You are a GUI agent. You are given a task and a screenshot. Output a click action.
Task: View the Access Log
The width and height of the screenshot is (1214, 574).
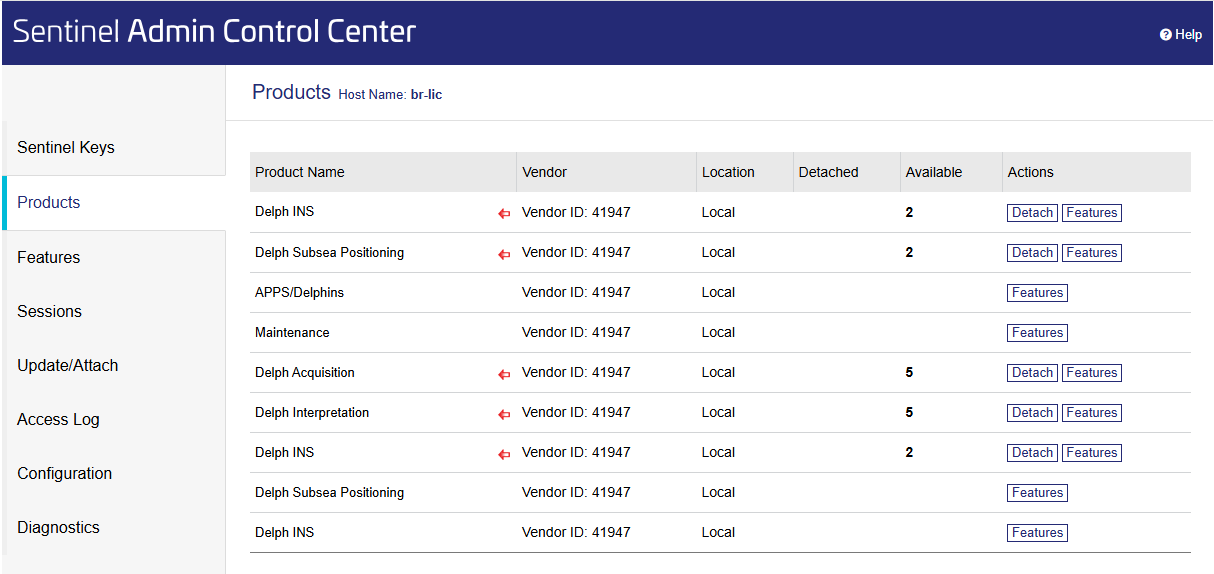point(58,419)
